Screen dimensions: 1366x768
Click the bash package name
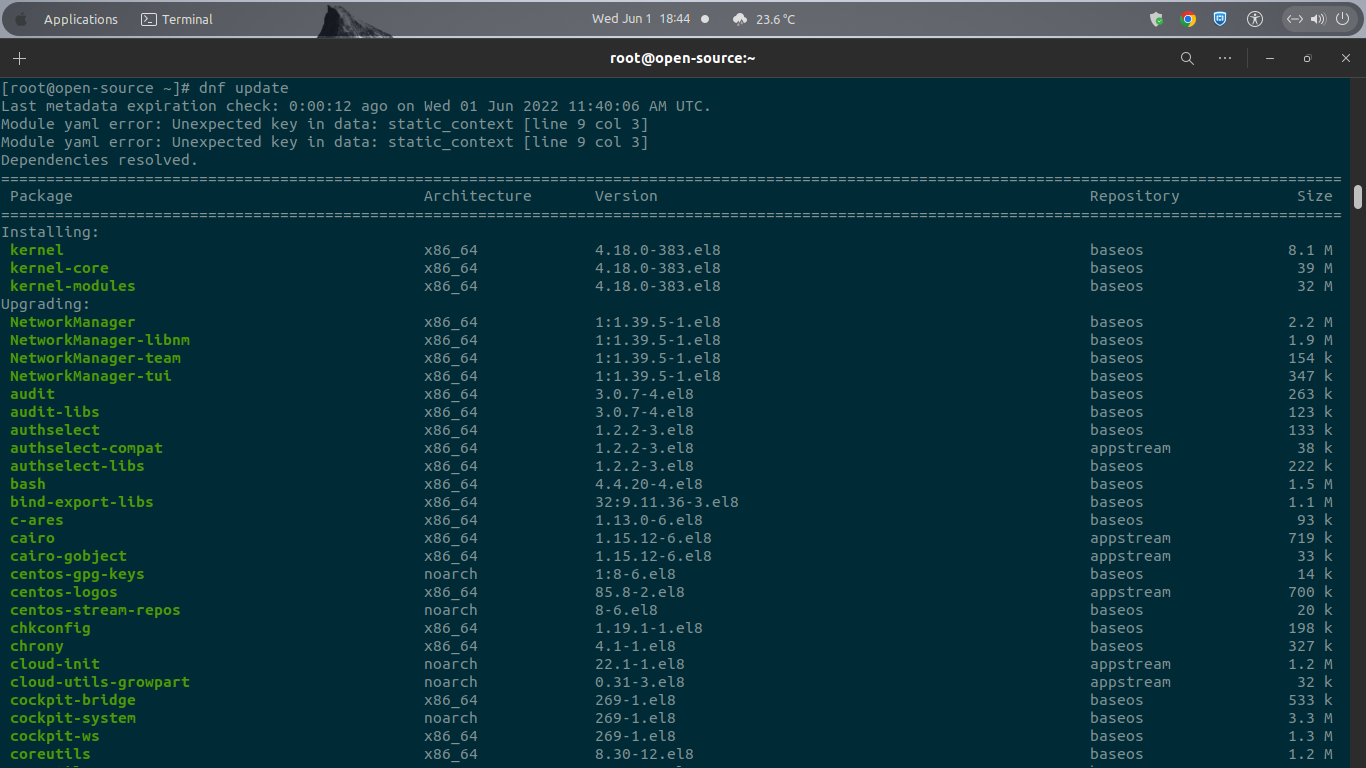(28, 484)
